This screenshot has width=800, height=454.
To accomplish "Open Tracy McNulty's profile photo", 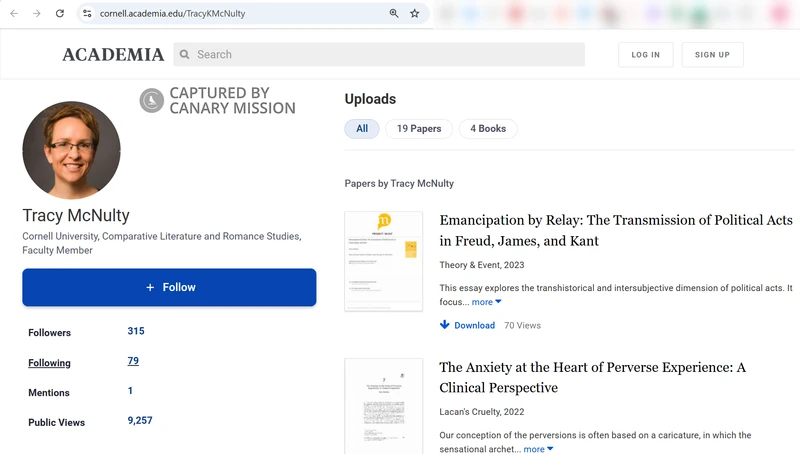I will [x=71, y=150].
